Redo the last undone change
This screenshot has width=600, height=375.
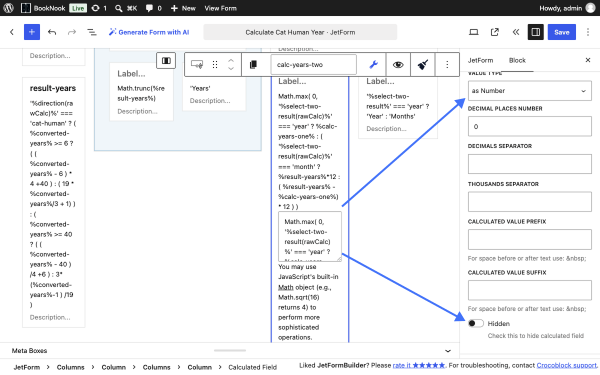[x=72, y=32]
